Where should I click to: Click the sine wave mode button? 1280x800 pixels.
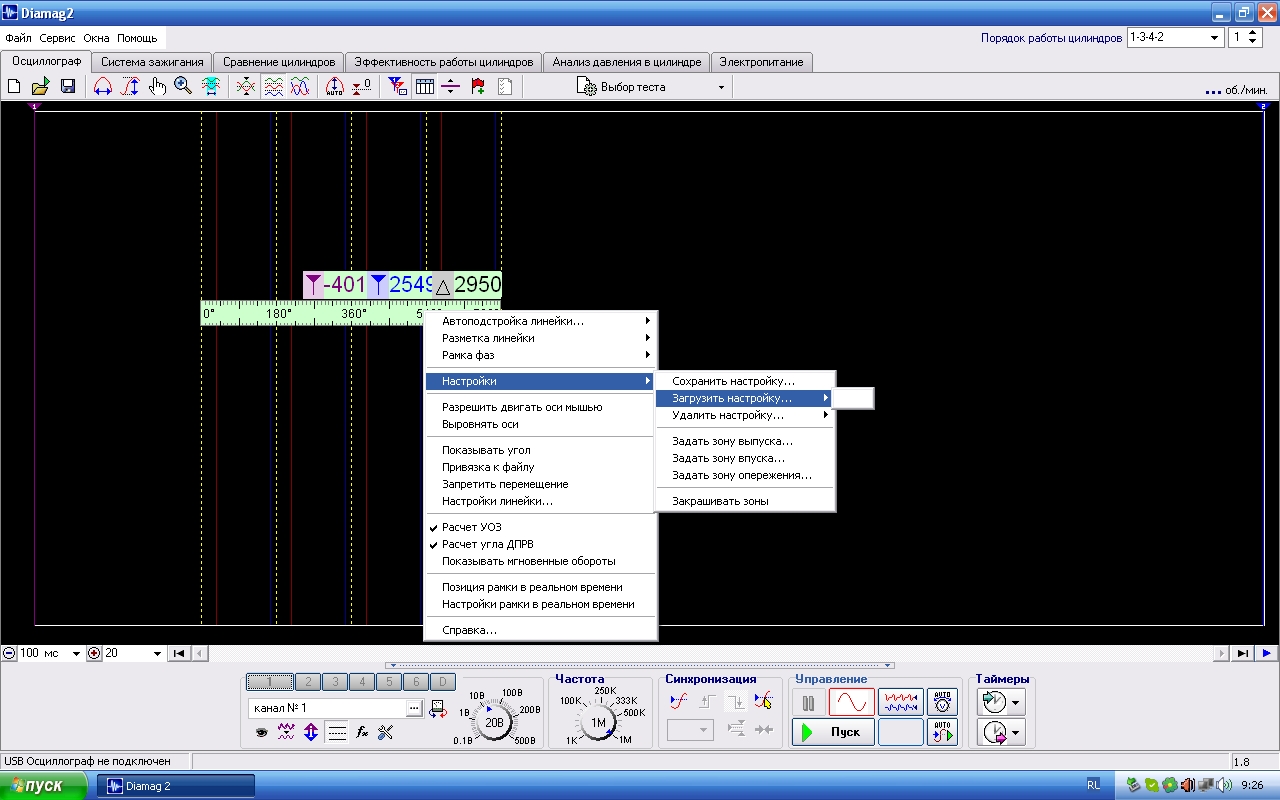[x=851, y=702]
